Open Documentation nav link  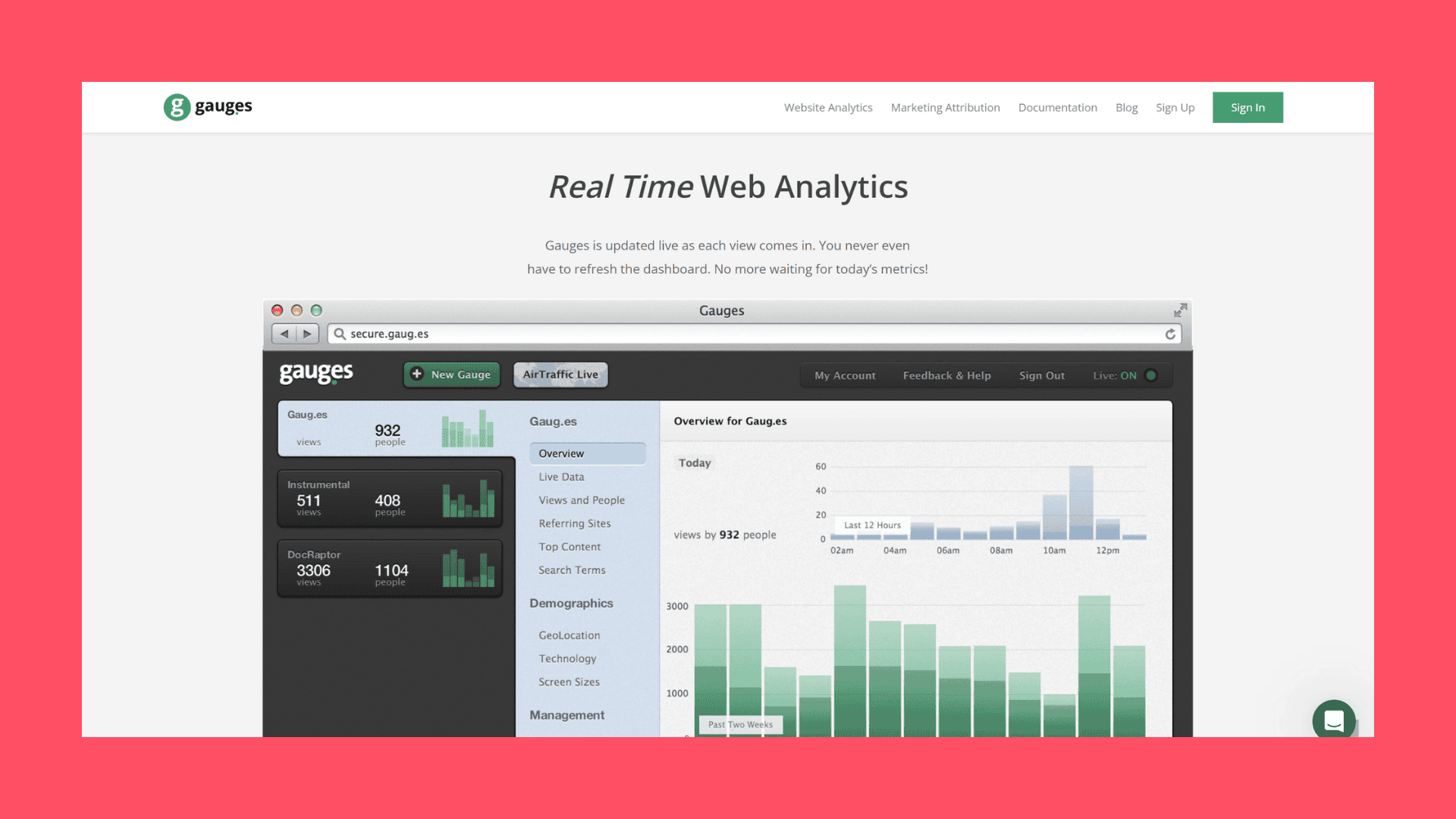1057,108
